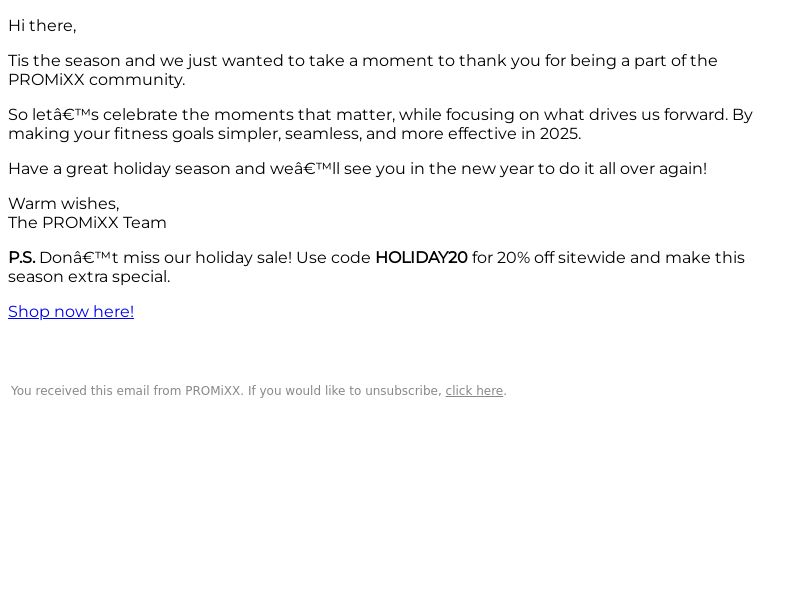800x600 pixels.
Task: Click the "celebrate the moments that matter" phrase
Action: click(x=249, y=114)
